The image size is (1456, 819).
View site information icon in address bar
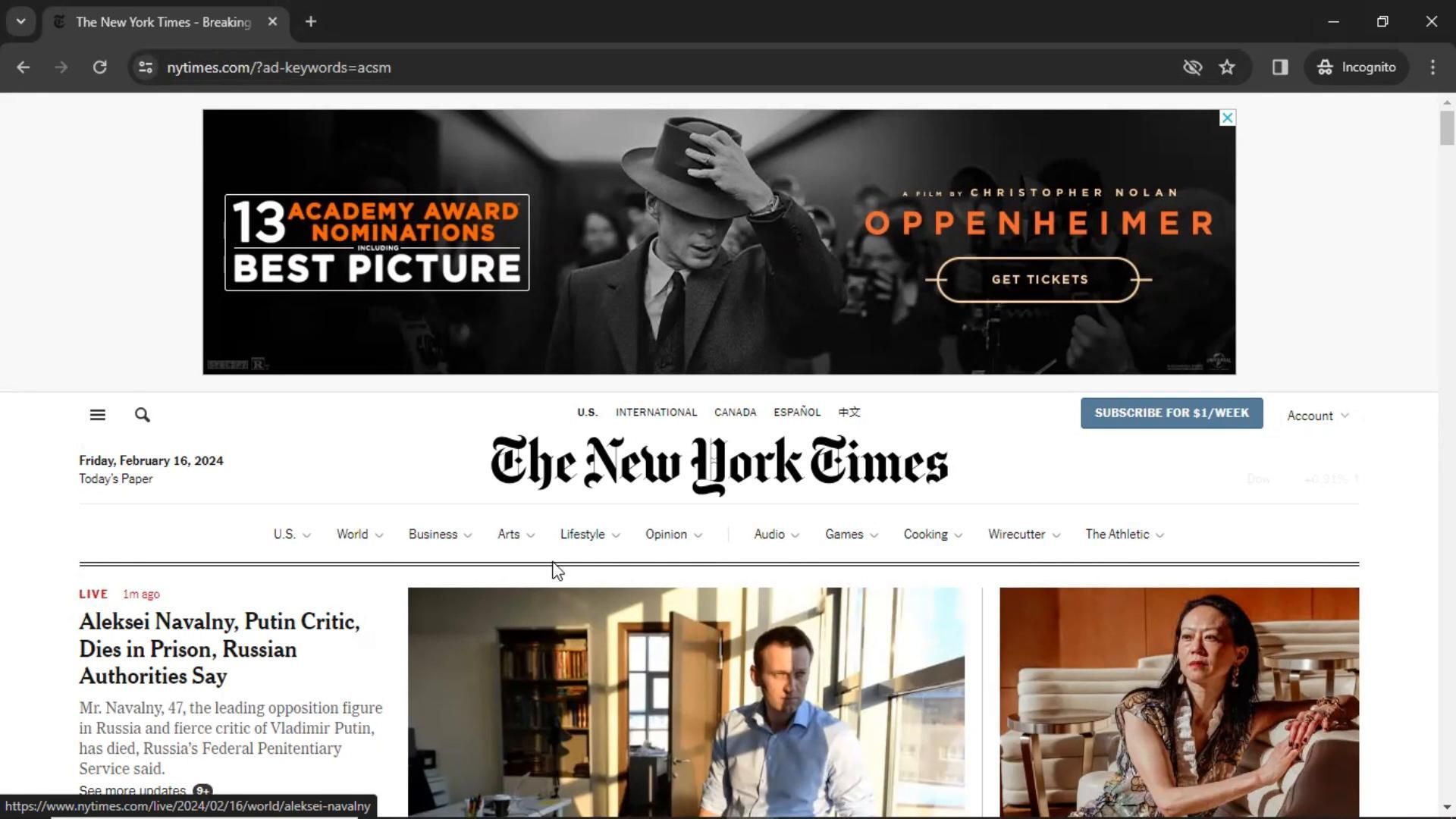click(x=146, y=67)
